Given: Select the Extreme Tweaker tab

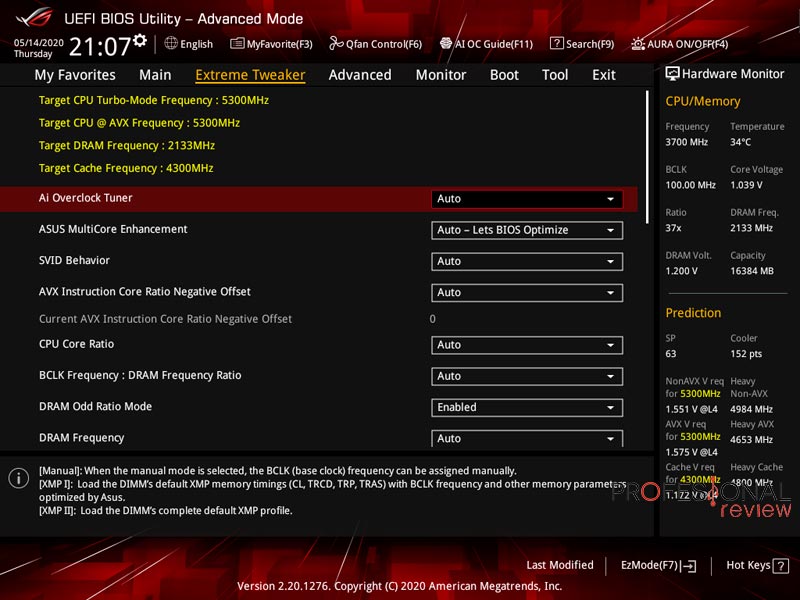Looking at the screenshot, I should point(250,75).
